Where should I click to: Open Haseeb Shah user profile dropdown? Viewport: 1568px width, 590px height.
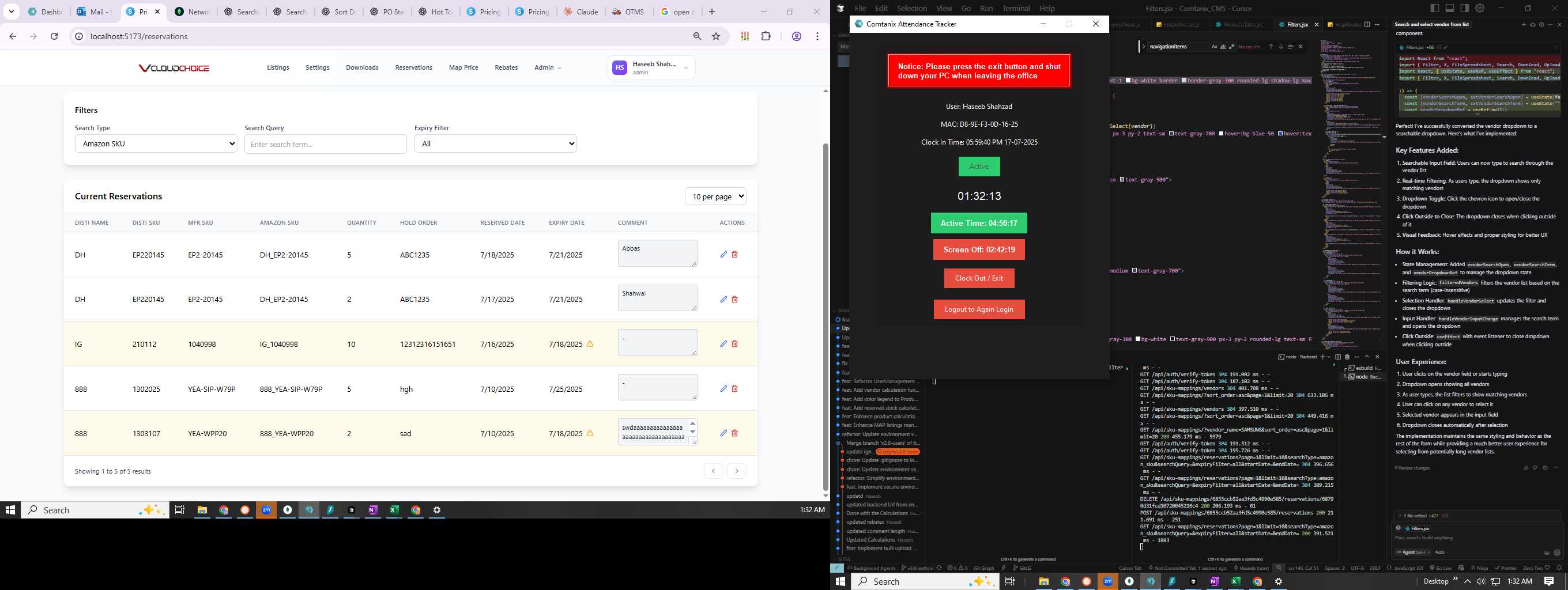pos(651,67)
